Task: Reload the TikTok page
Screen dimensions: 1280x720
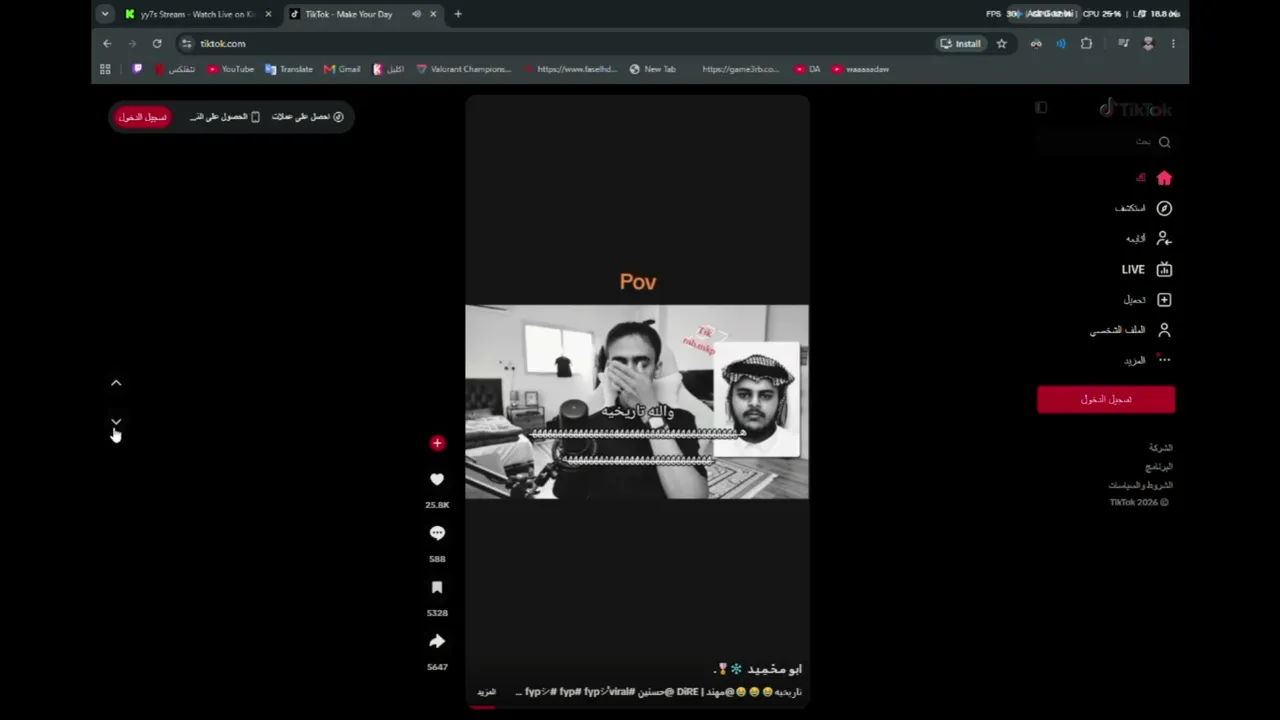Action: [157, 43]
